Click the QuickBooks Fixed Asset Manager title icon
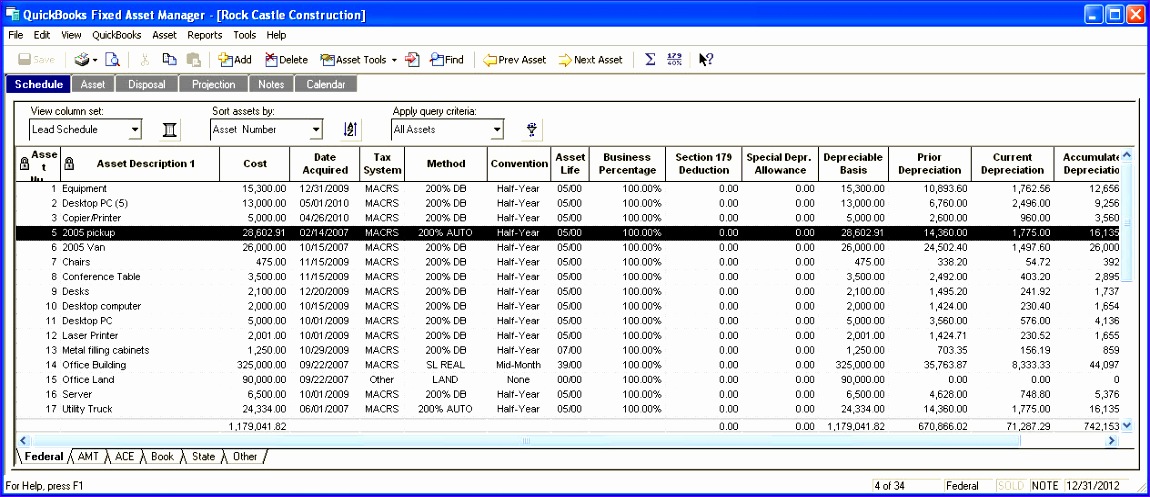The height and width of the screenshot is (497, 1150). (x=12, y=15)
